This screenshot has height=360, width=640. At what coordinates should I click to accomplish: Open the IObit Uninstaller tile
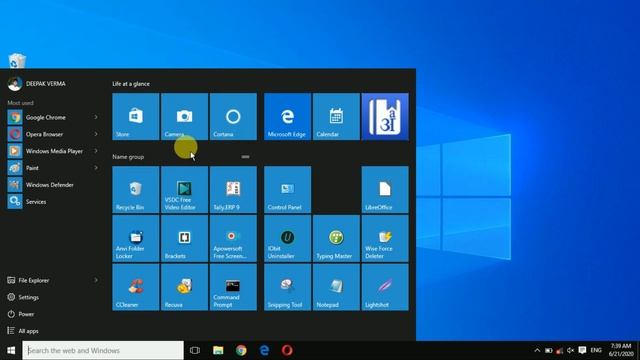[287, 238]
